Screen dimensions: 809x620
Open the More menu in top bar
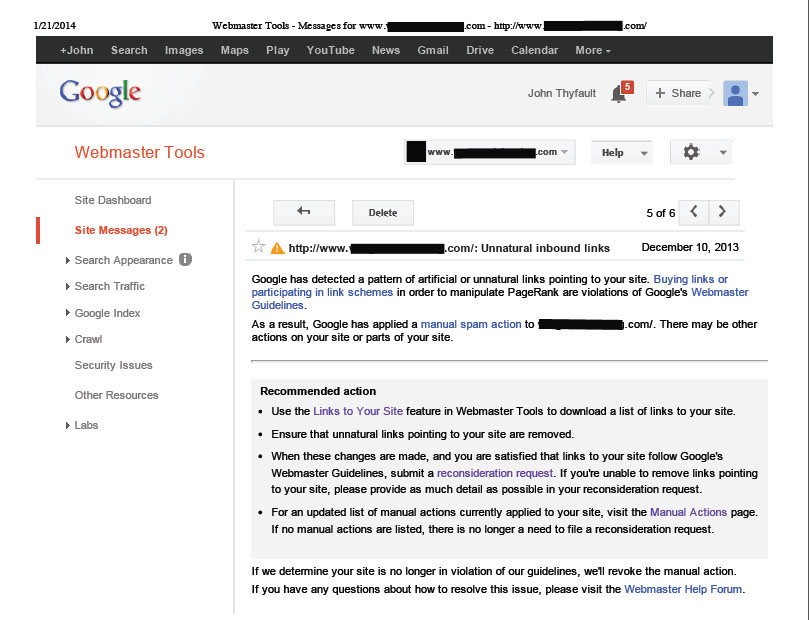click(593, 51)
